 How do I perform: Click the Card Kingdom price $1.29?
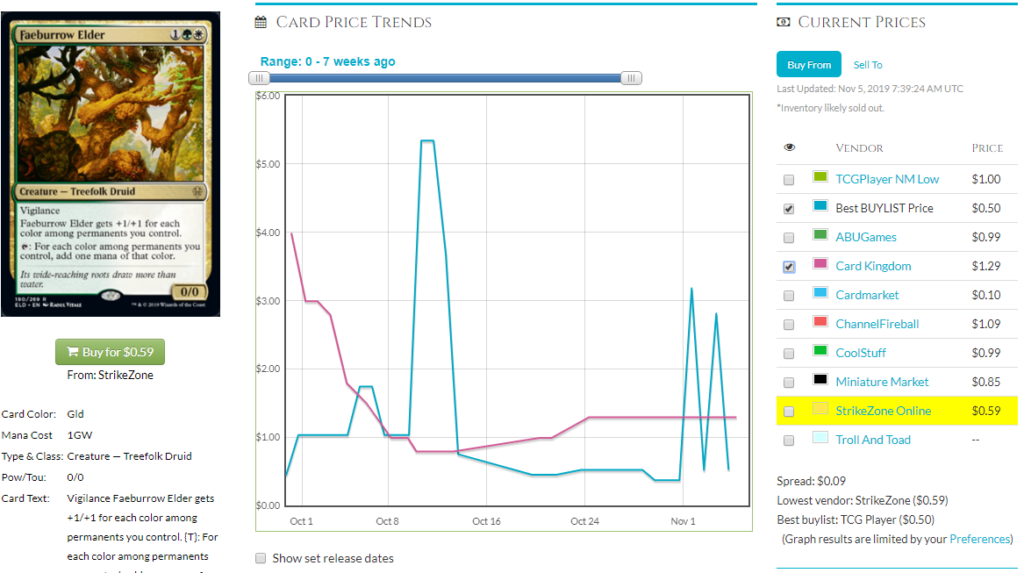click(x=985, y=266)
